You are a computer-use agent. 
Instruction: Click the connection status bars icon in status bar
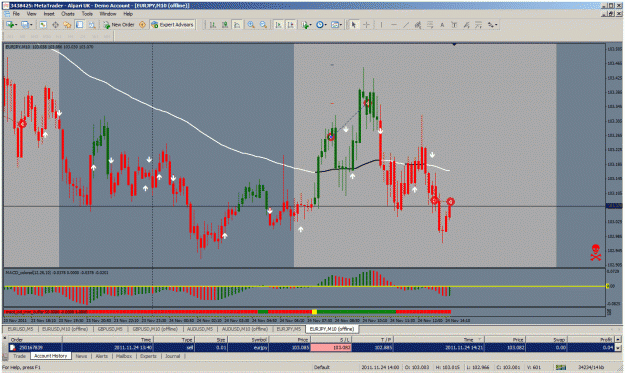pyautogui.click(x=561, y=367)
